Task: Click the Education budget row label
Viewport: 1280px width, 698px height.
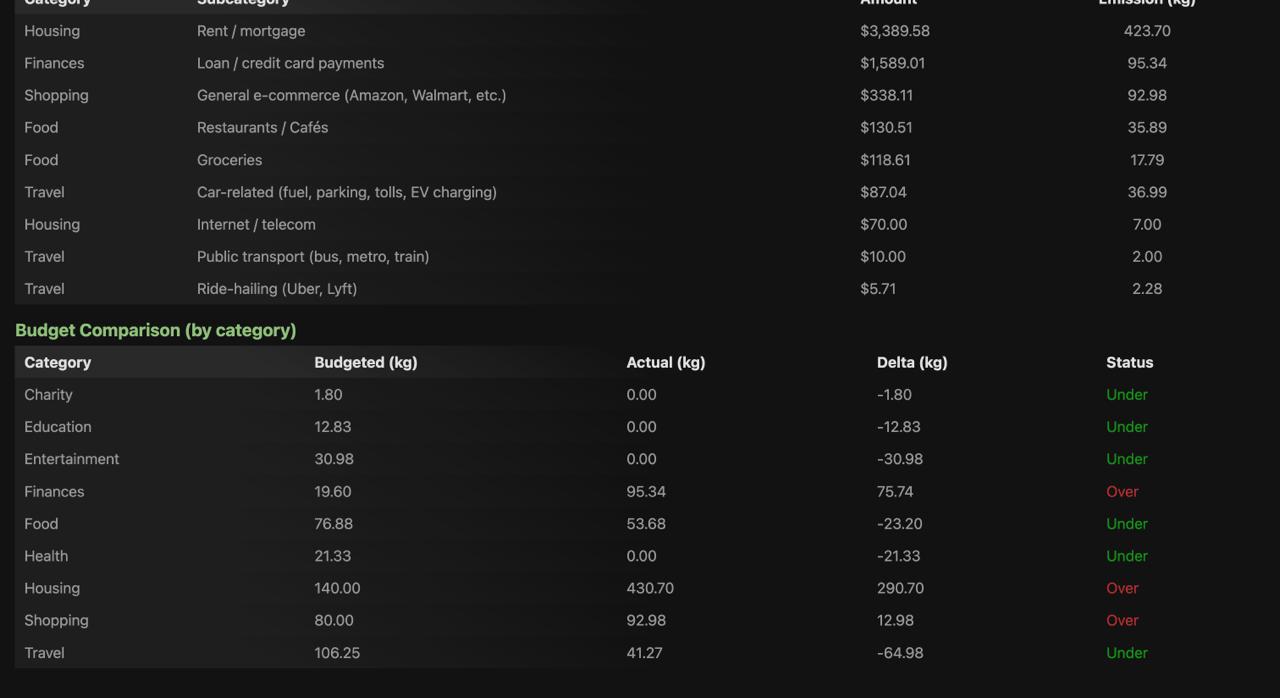Action: tap(57, 427)
